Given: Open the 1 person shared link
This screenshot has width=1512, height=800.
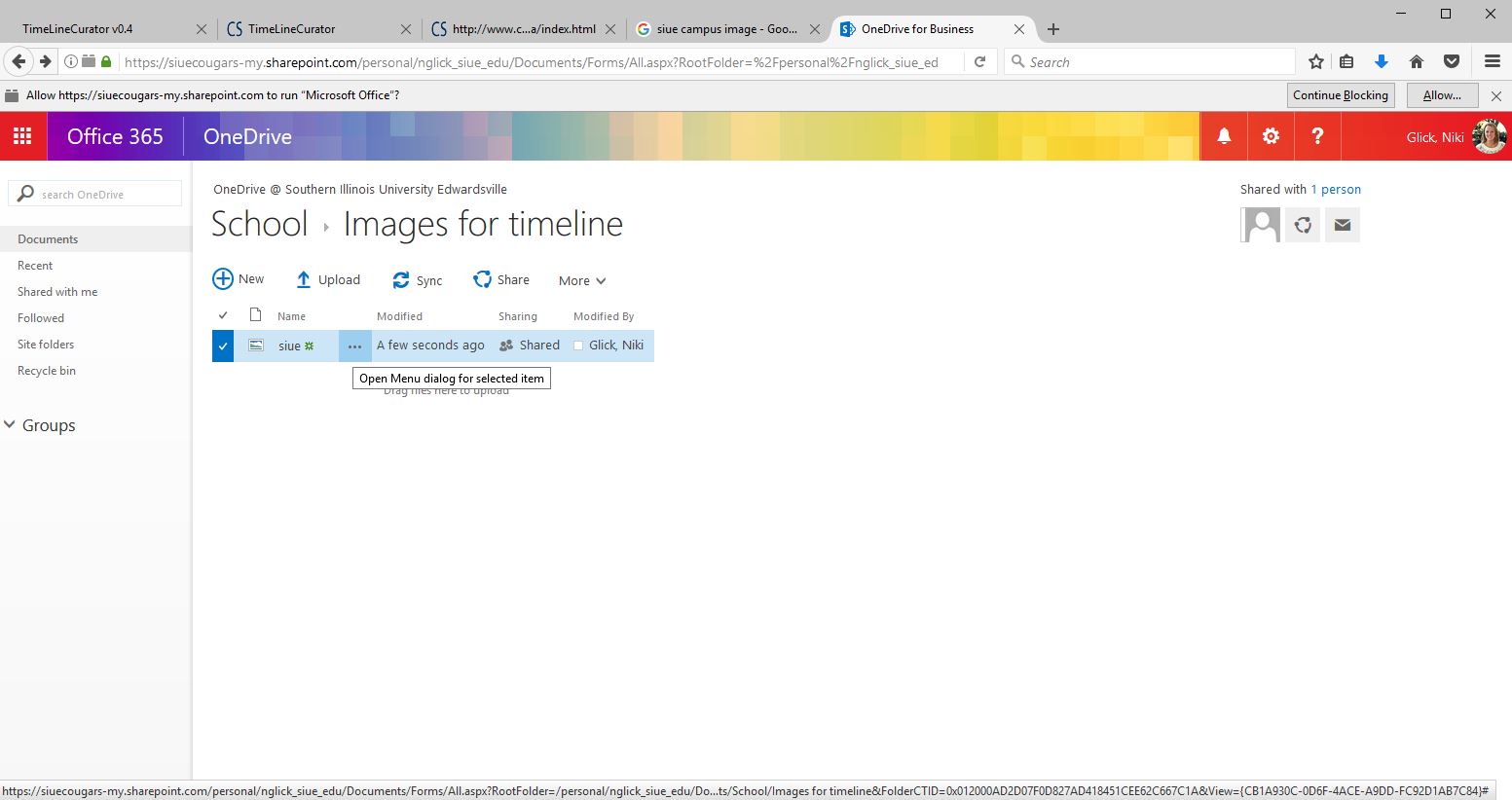Looking at the screenshot, I should [x=1335, y=190].
